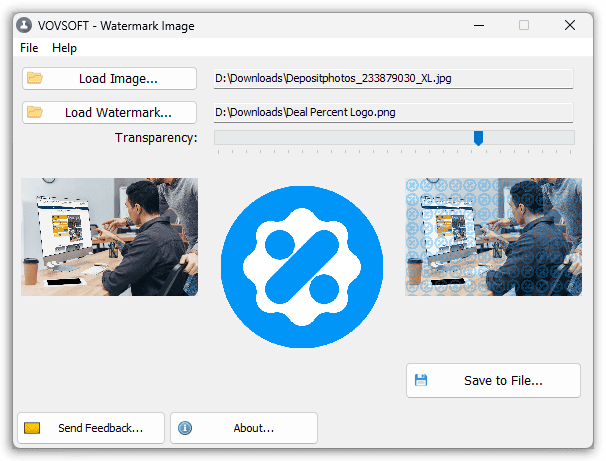Click the Transparency slider handle
606x461 pixels.
(x=478, y=138)
